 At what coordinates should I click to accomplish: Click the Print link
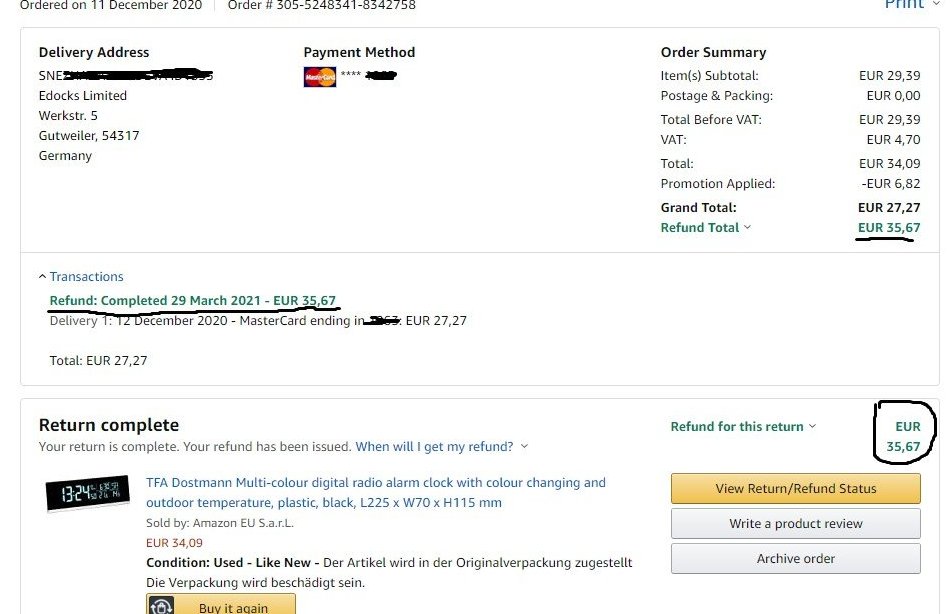(904, 5)
